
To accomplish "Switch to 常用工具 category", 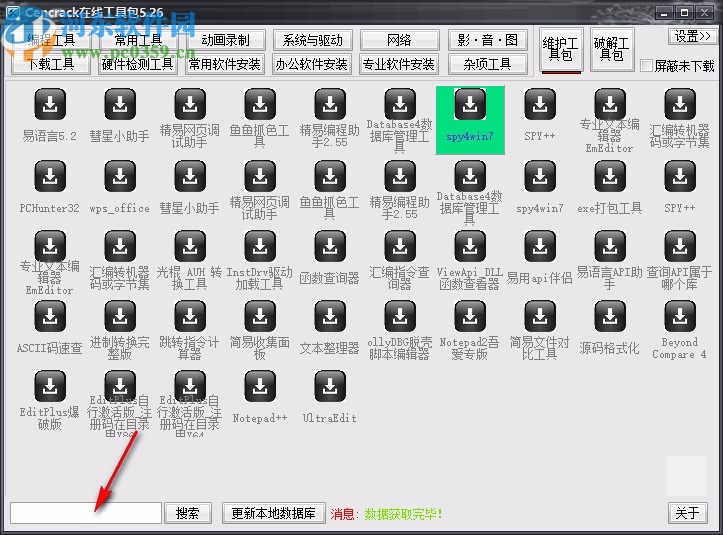I will click(138, 40).
